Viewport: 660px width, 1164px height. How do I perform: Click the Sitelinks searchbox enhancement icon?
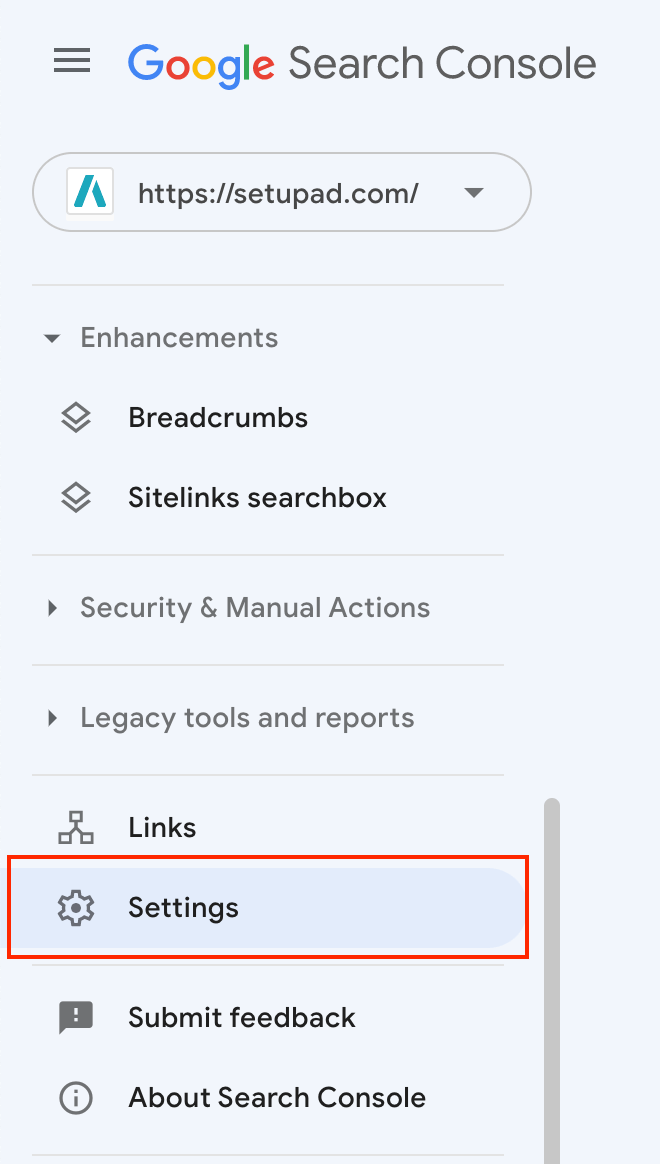76,497
